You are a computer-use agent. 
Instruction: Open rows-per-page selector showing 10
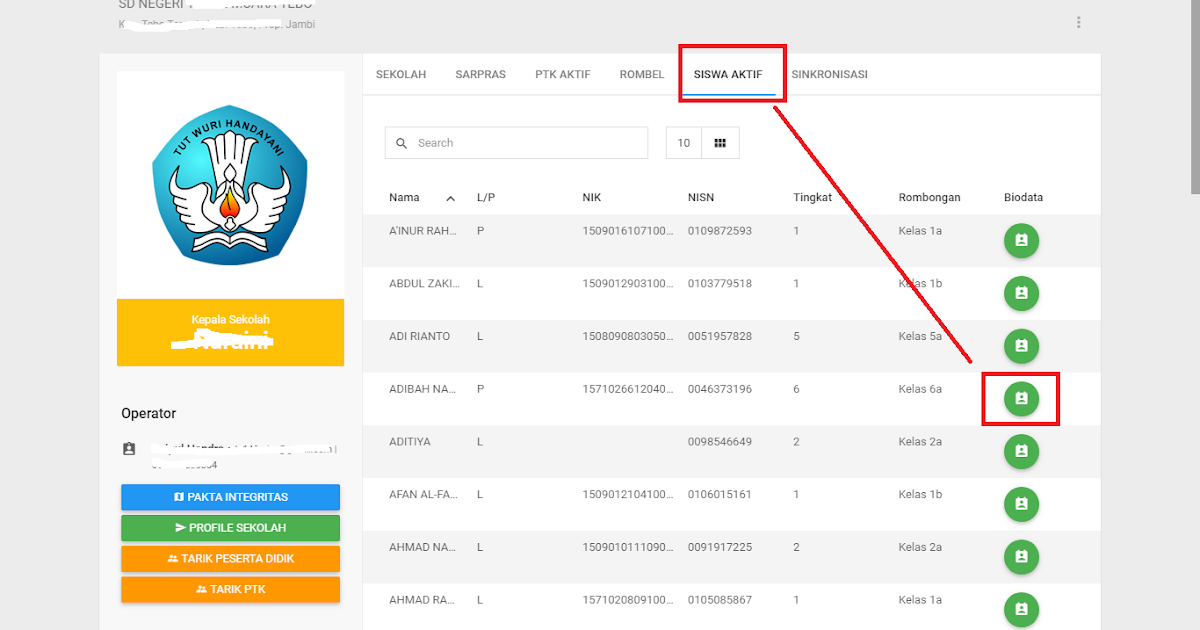(x=684, y=143)
